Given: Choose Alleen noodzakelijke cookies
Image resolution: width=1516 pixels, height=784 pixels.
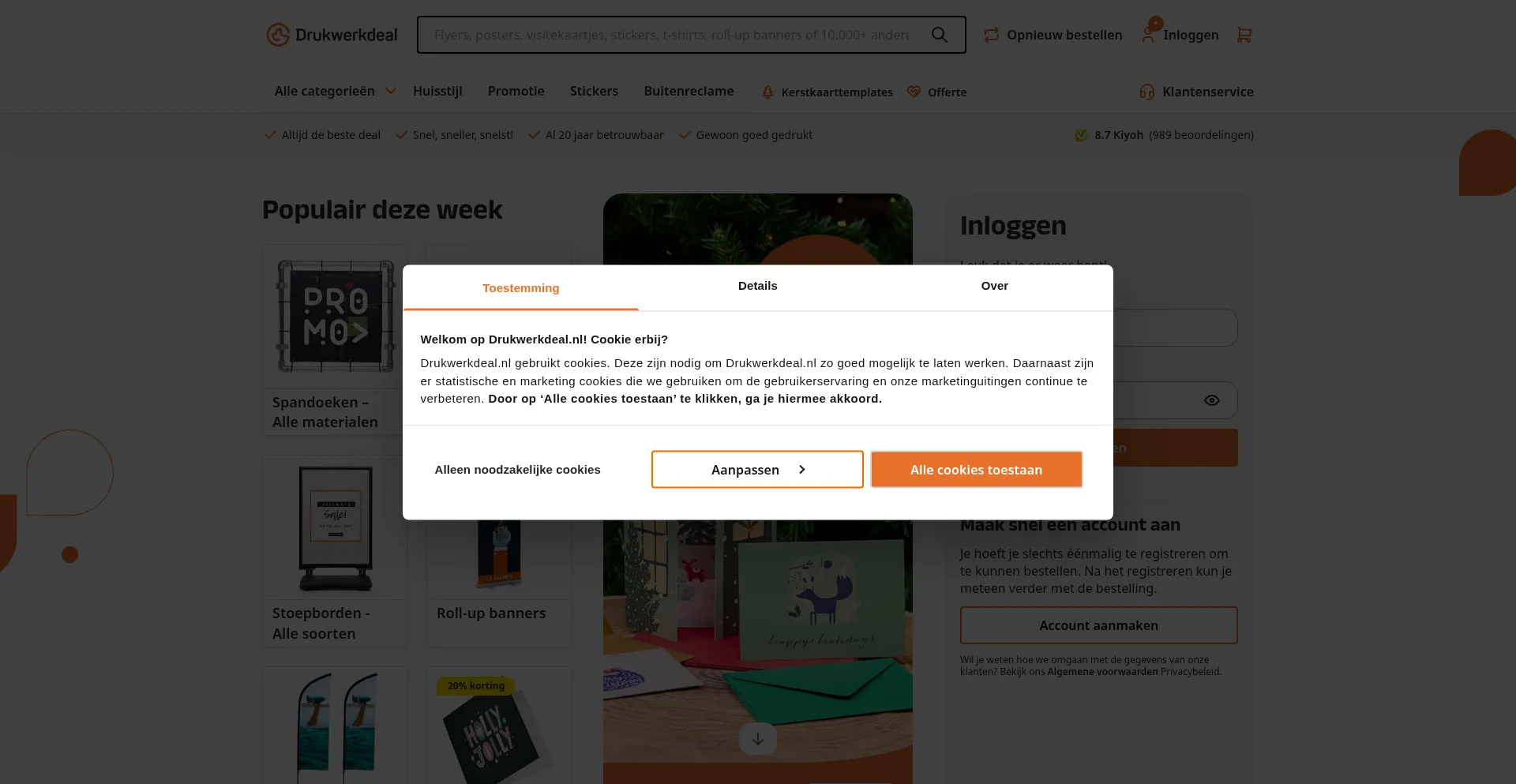Looking at the screenshot, I should tap(518, 470).
